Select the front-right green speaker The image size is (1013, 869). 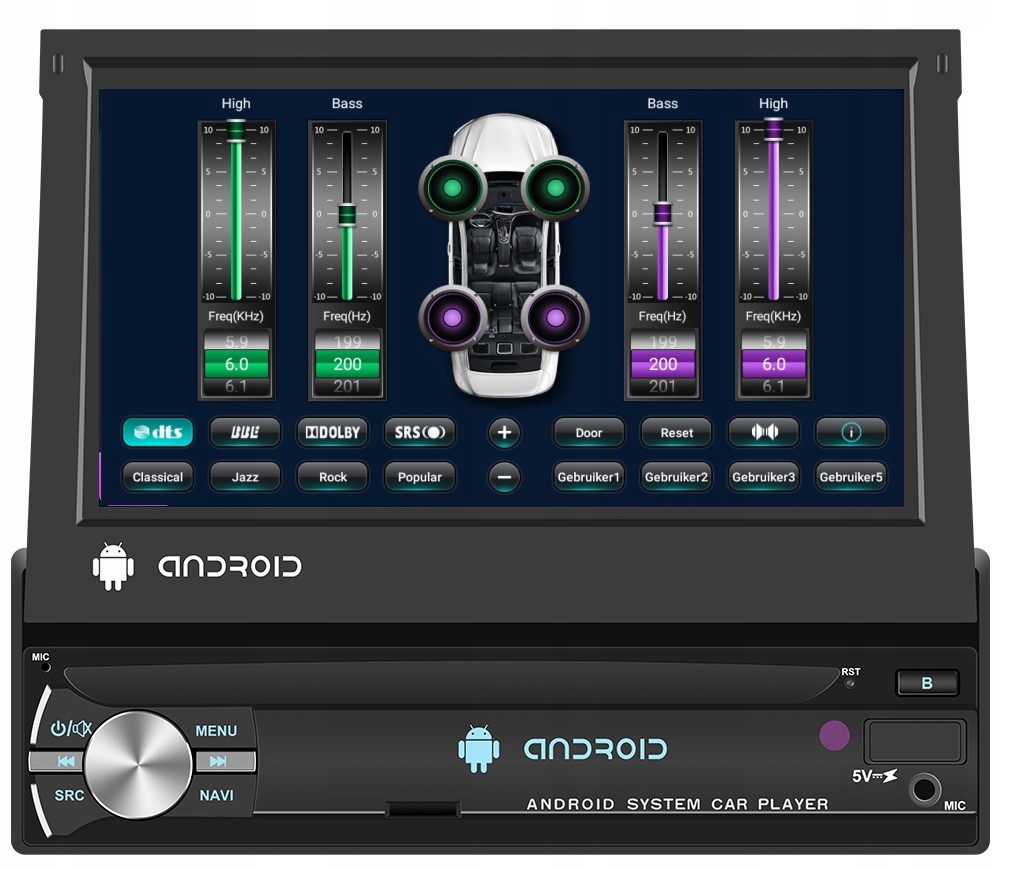[556, 188]
